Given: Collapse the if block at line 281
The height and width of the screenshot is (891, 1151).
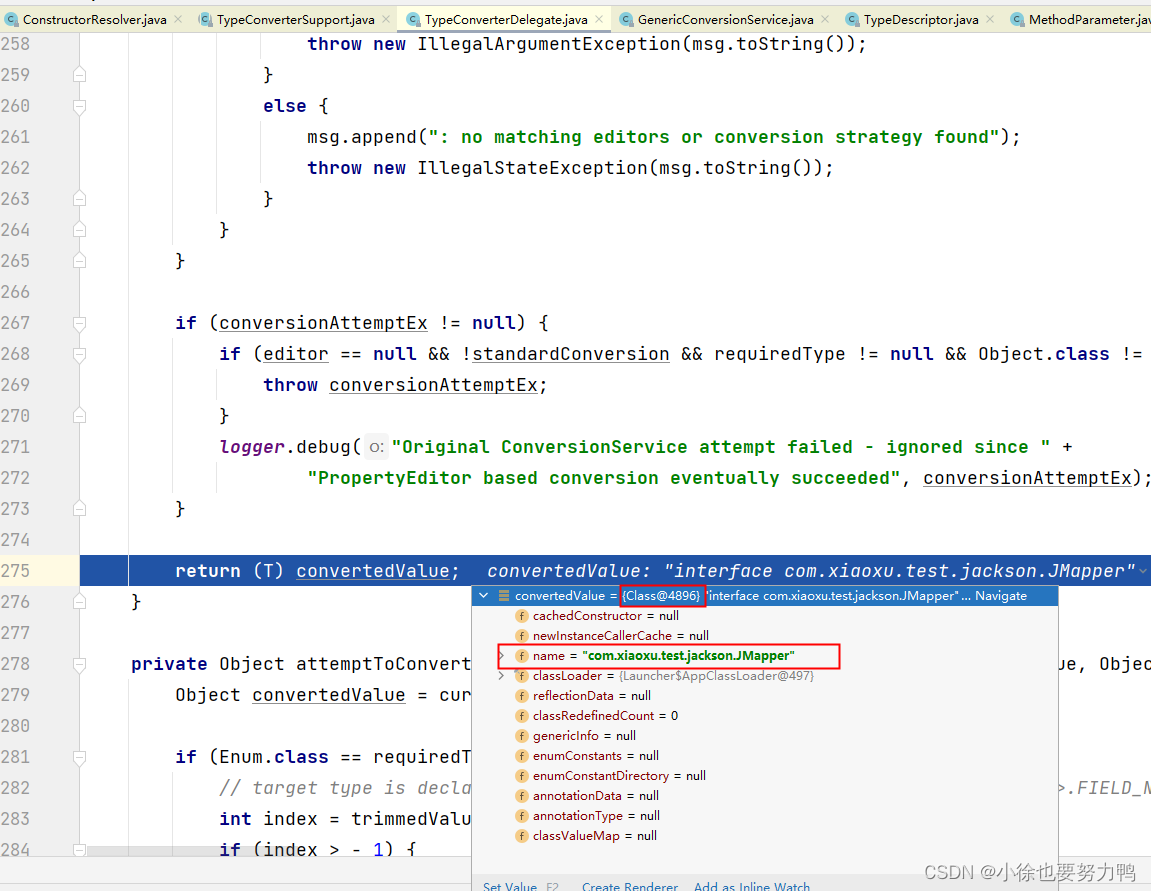Looking at the screenshot, I should pos(79,757).
